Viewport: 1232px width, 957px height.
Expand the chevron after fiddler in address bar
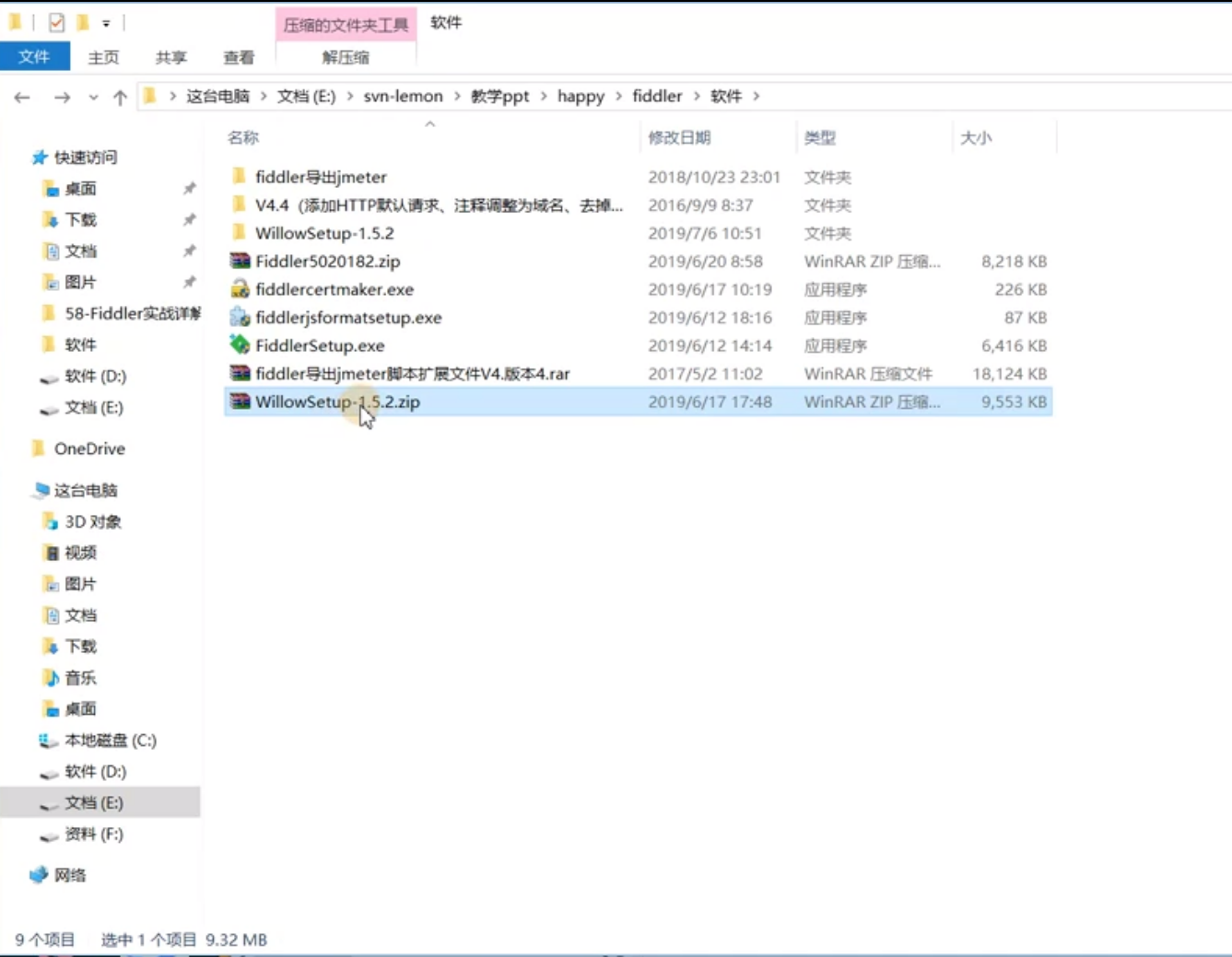pyautogui.click(x=697, y=97)
